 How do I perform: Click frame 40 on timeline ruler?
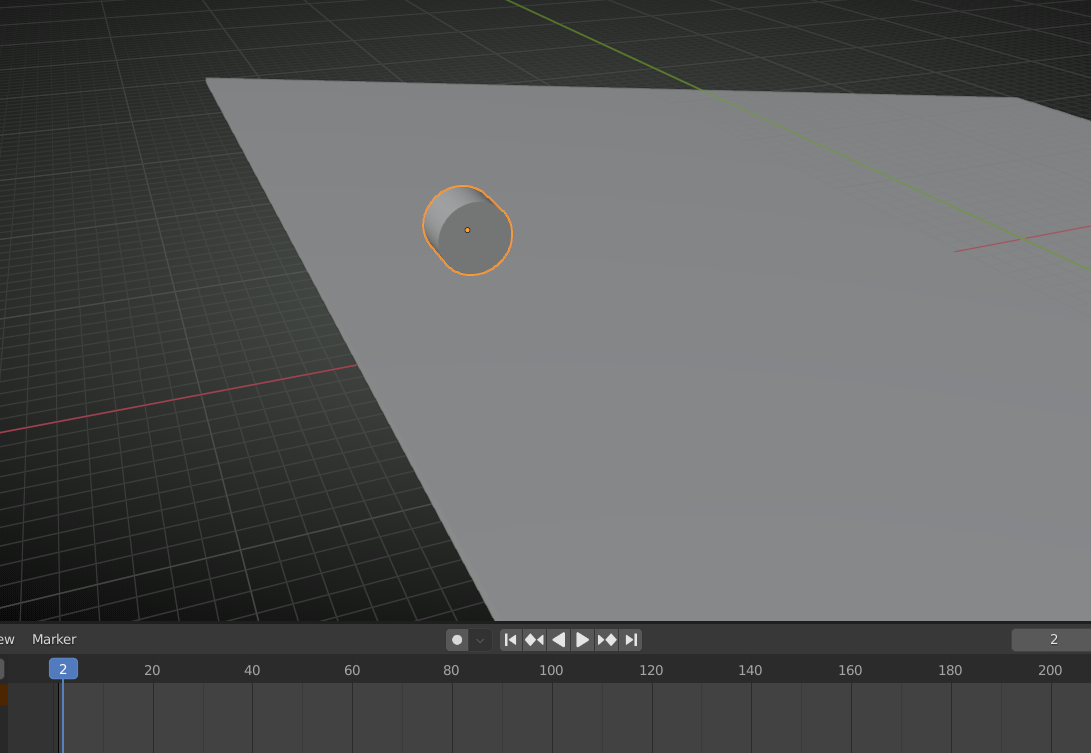coord(252,670)
